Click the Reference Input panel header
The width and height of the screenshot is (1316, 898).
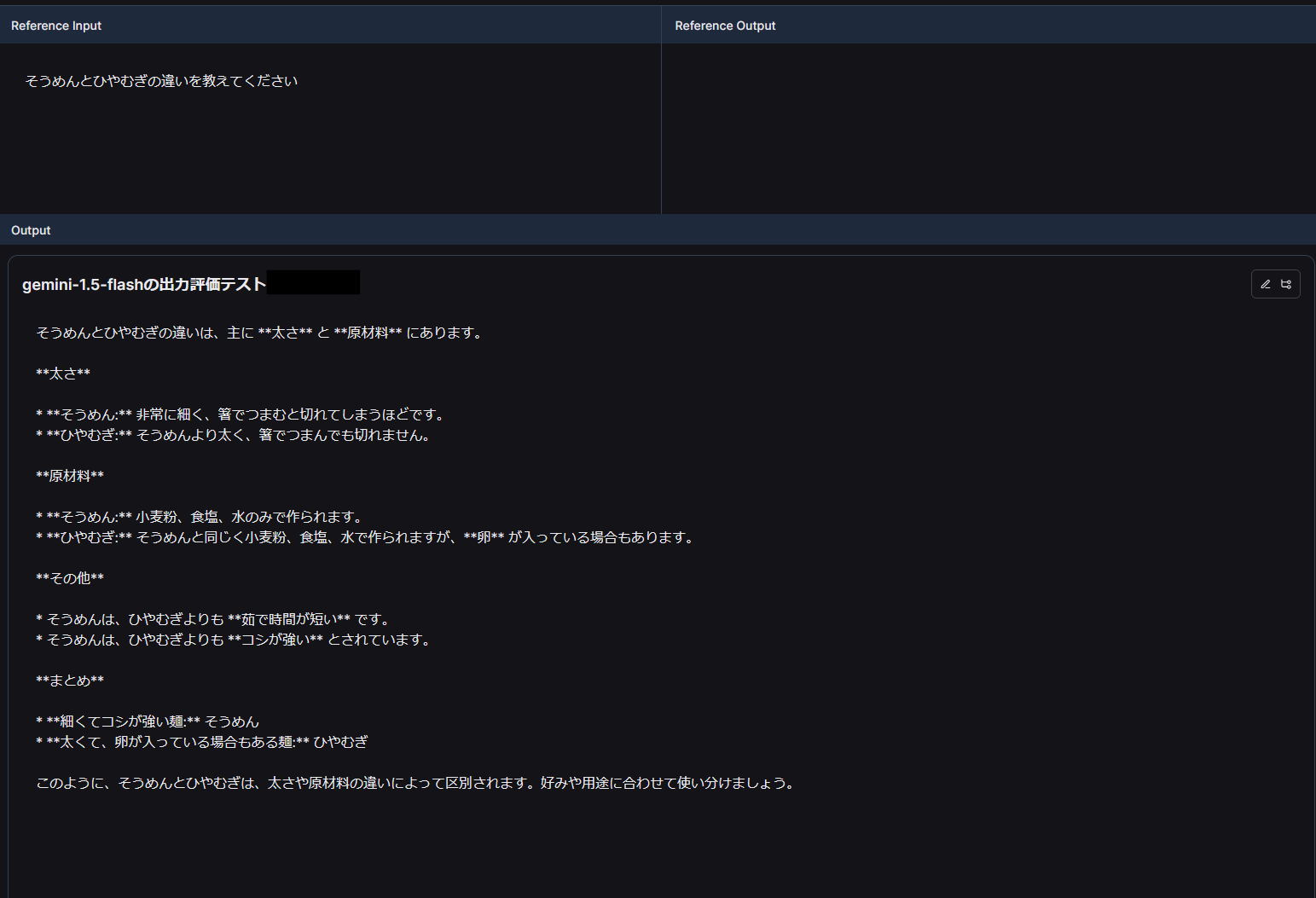[x=330, y=26]
